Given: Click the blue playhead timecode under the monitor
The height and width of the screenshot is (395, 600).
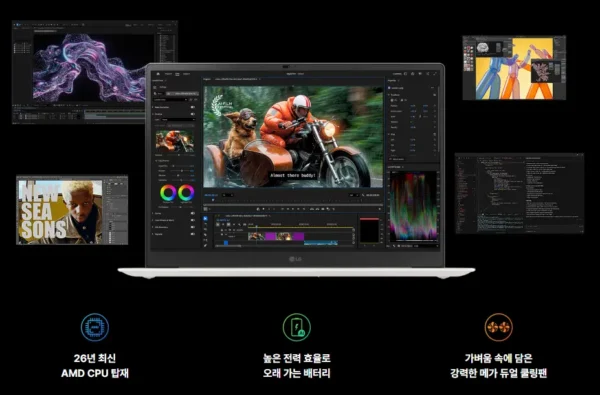Looking at the screenshot, I should point(211,195).
